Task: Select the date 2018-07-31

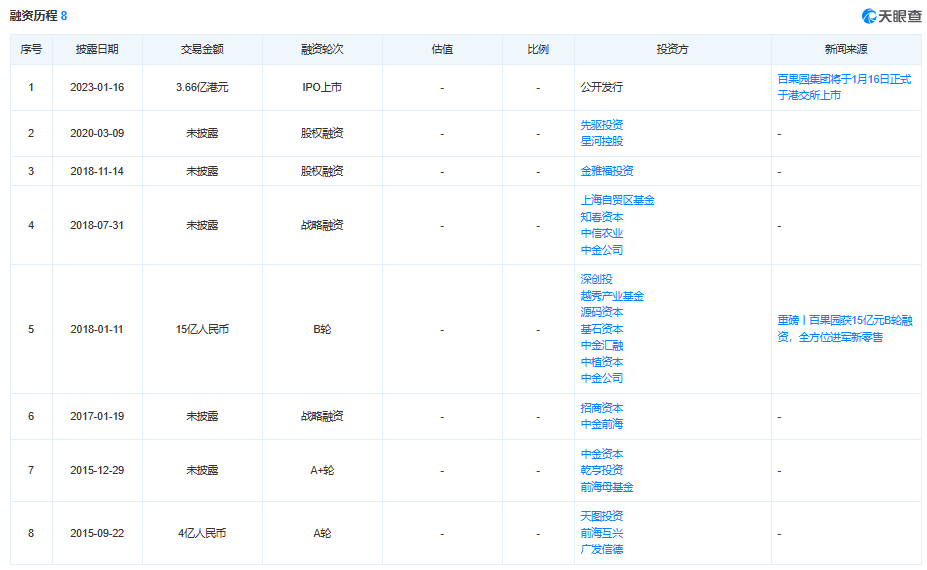Action: click(x=97, y=225)
